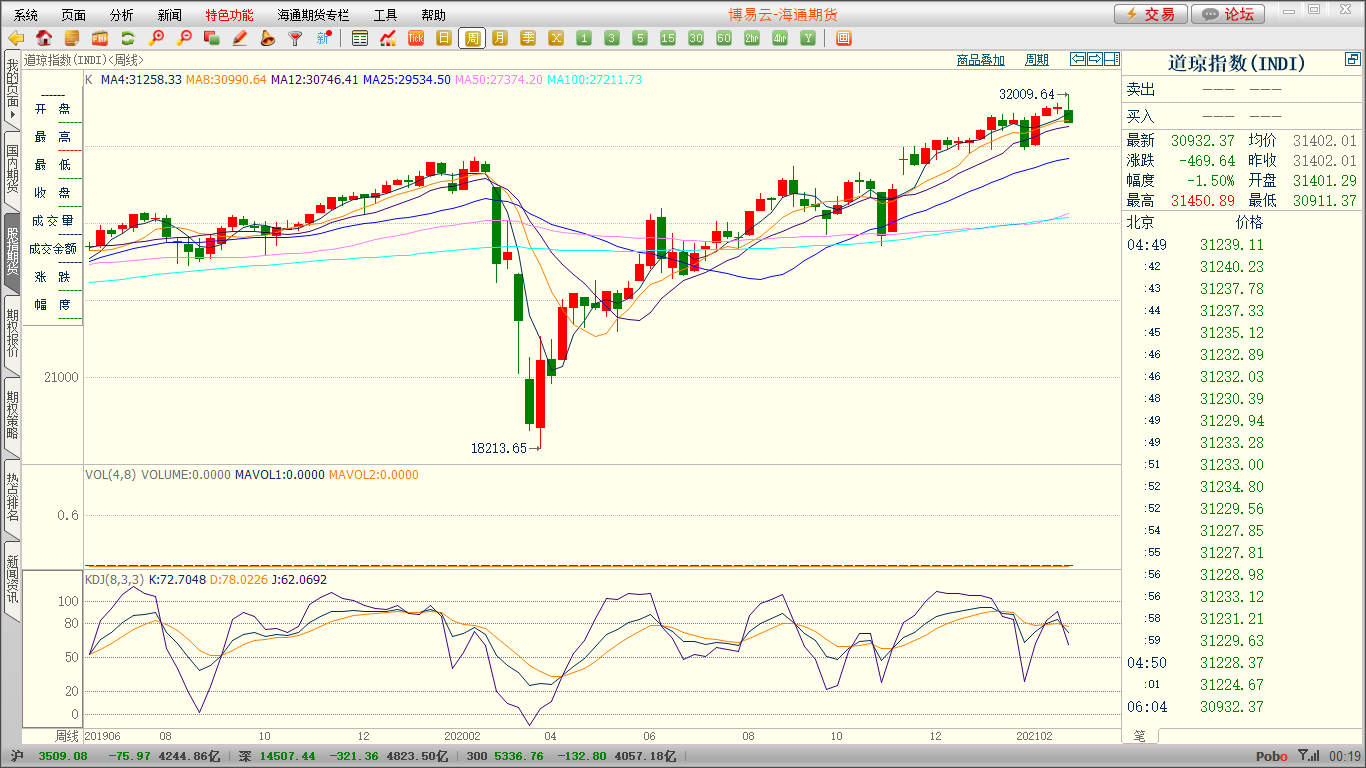1366x768 pixels.
Task: Select the 2hr period icon
Action: (x=752, y=38)
